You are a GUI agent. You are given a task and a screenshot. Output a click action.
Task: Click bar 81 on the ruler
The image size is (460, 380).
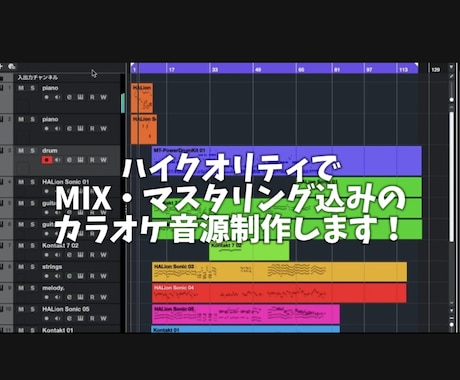(x=337, y=70)
